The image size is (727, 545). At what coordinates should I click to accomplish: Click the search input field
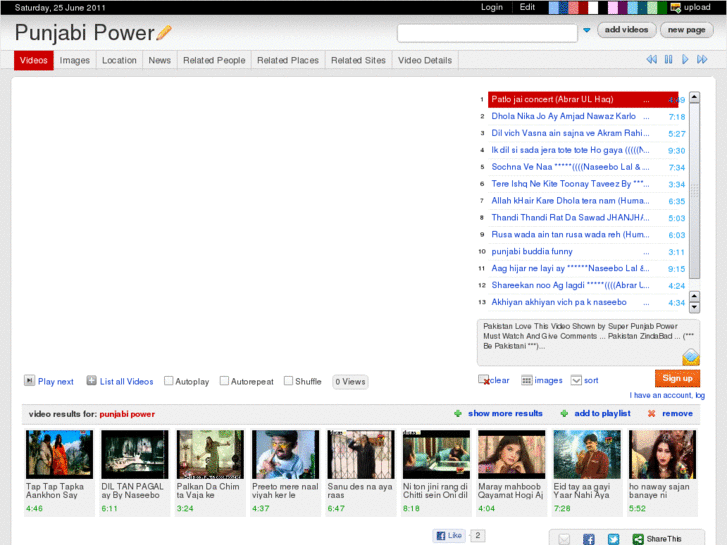pos(487,33)
